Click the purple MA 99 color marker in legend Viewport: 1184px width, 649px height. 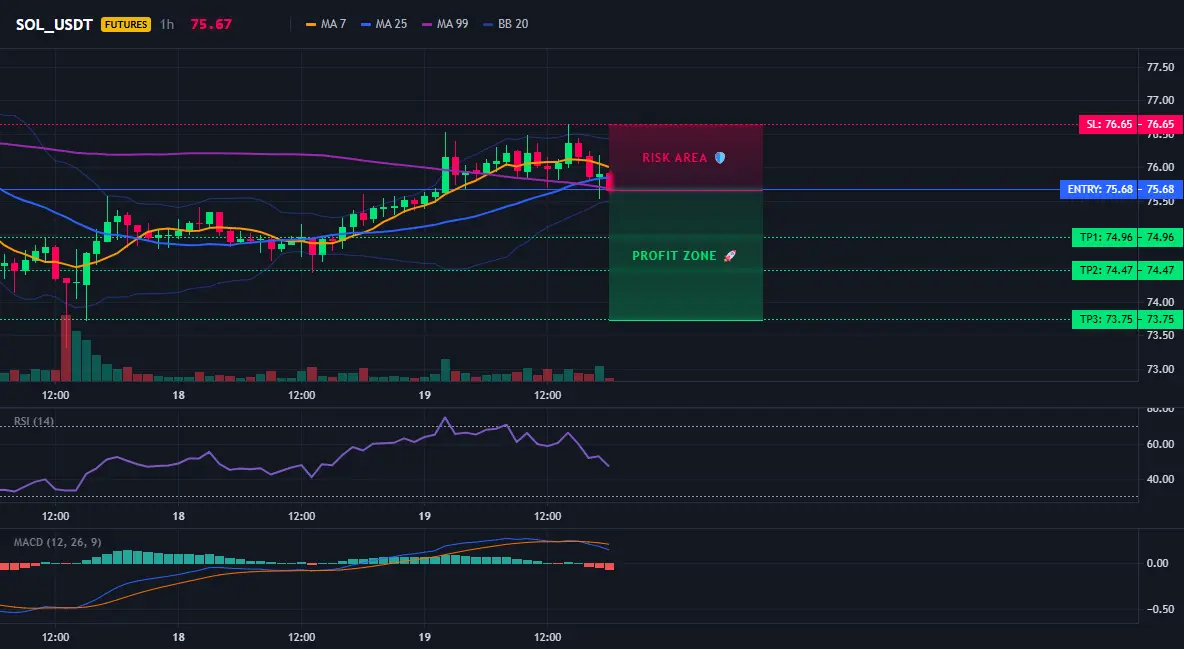pos(427,24)
